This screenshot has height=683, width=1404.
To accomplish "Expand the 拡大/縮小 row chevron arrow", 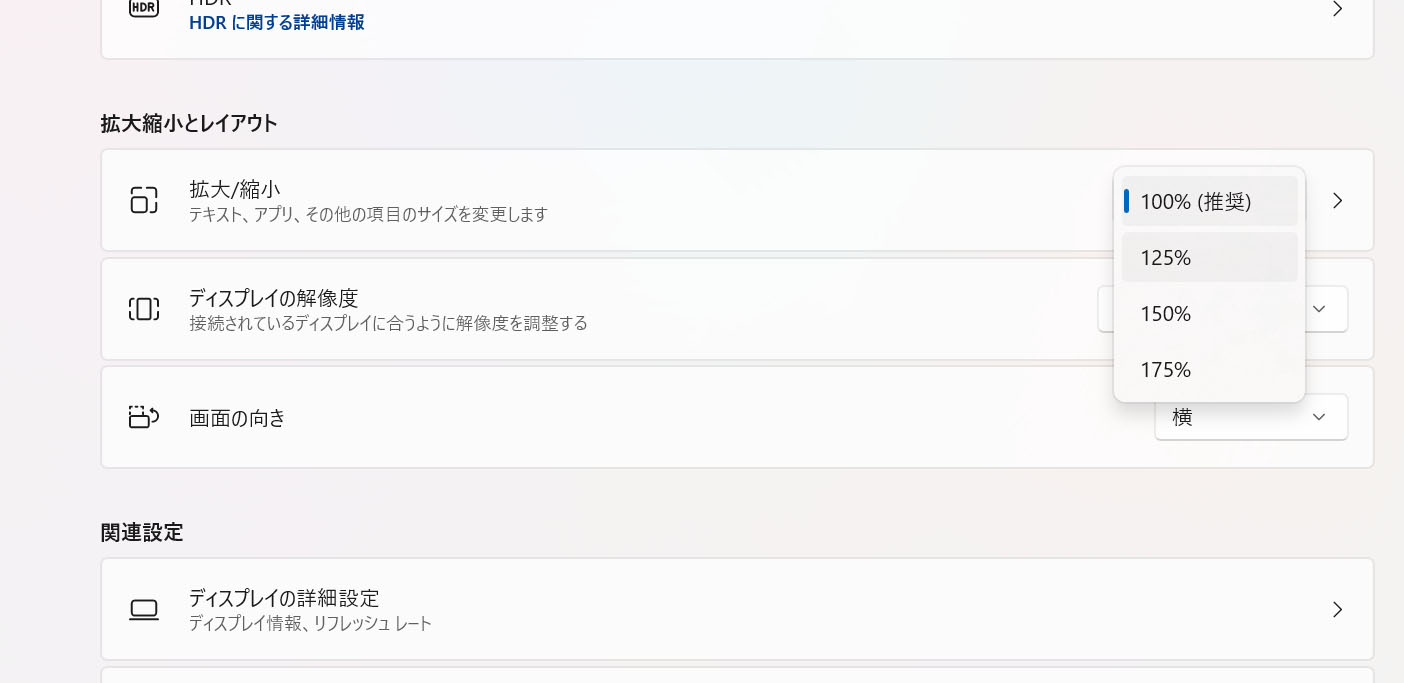I will point(1337,200).
